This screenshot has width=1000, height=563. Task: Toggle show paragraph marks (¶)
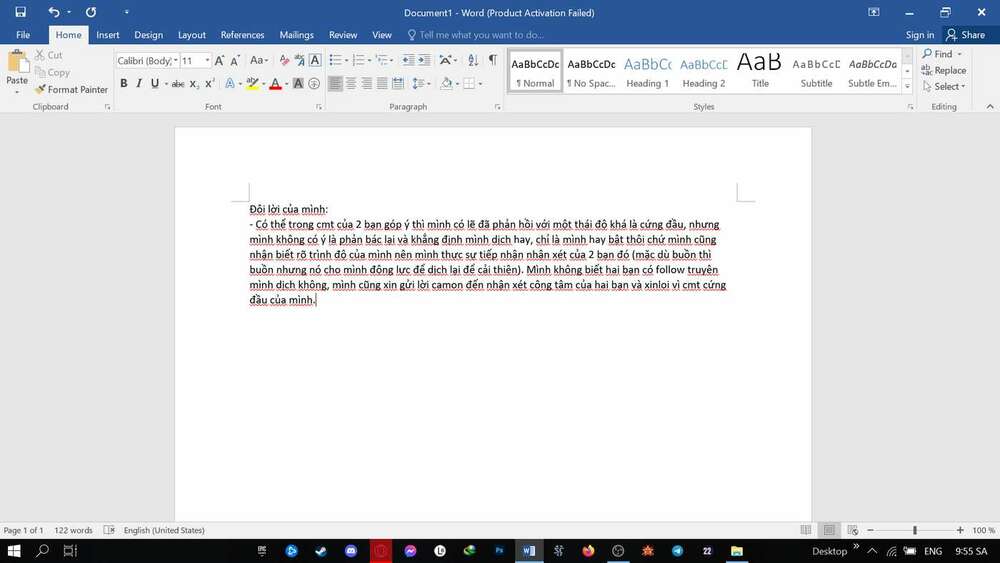tap(492, 61)
